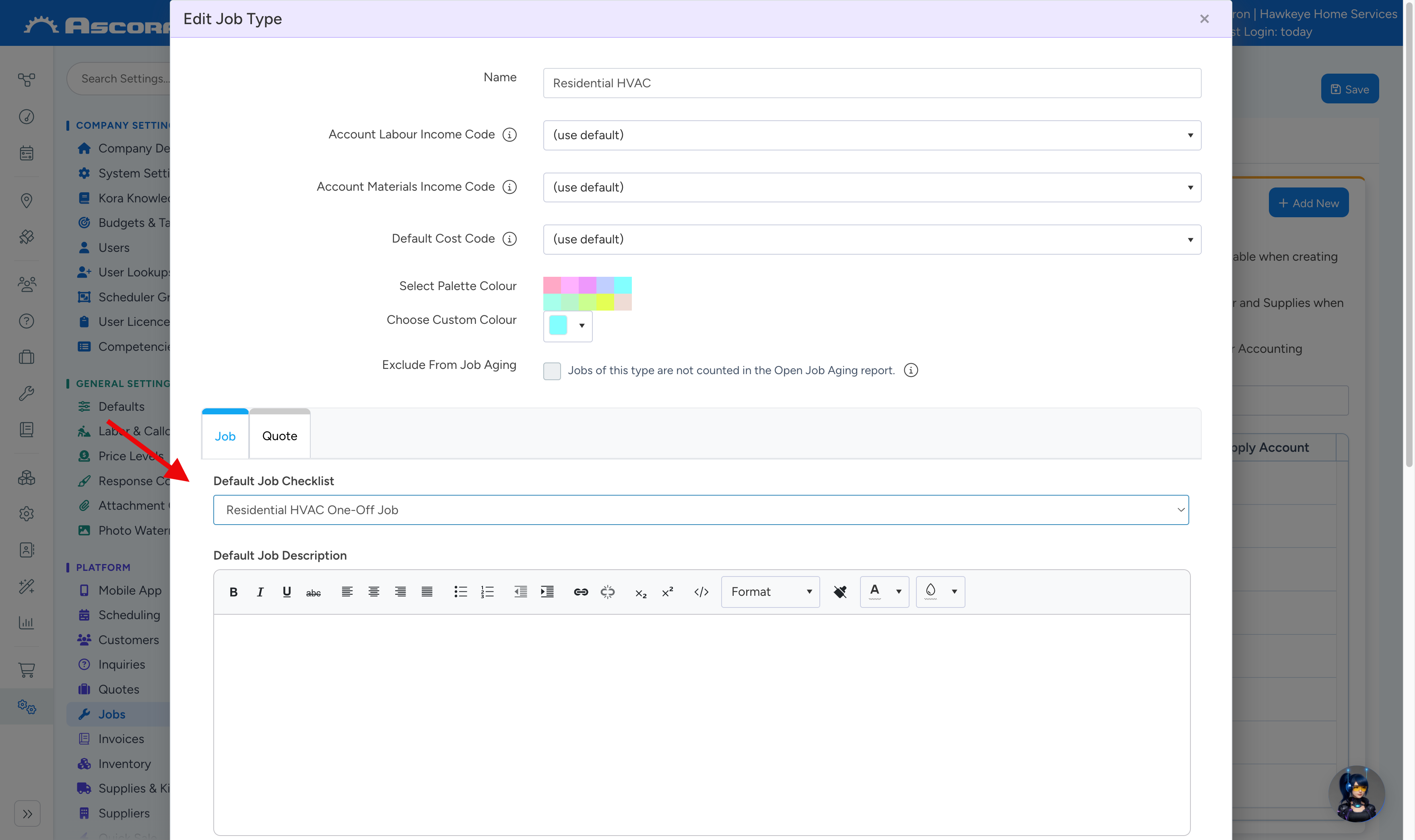Show info for Account Labour Income Code
The width and height of the screenshot is (1415, 840).
coord(509,135)
